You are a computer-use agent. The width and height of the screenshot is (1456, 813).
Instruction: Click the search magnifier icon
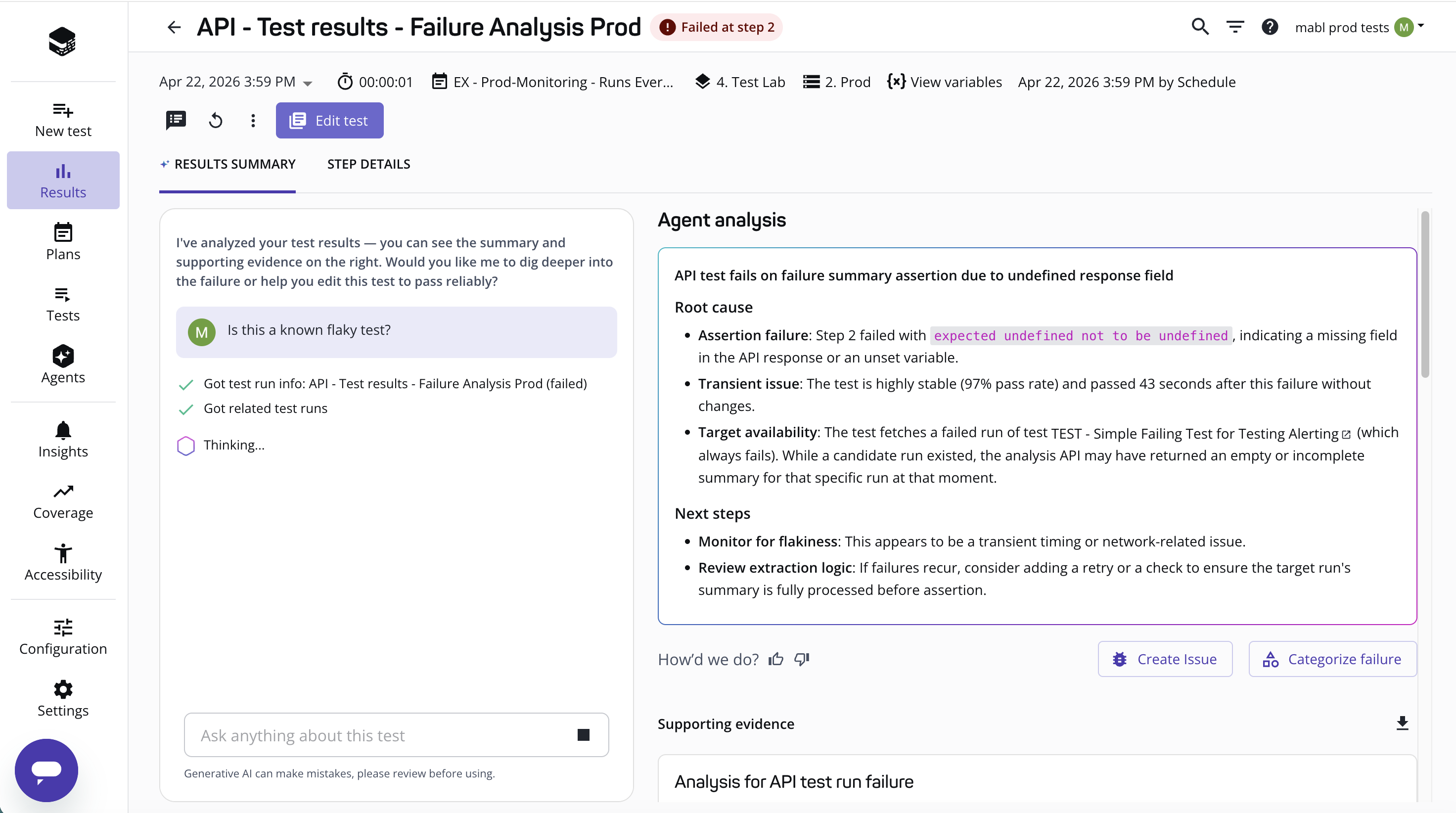tap(1200, 27)
